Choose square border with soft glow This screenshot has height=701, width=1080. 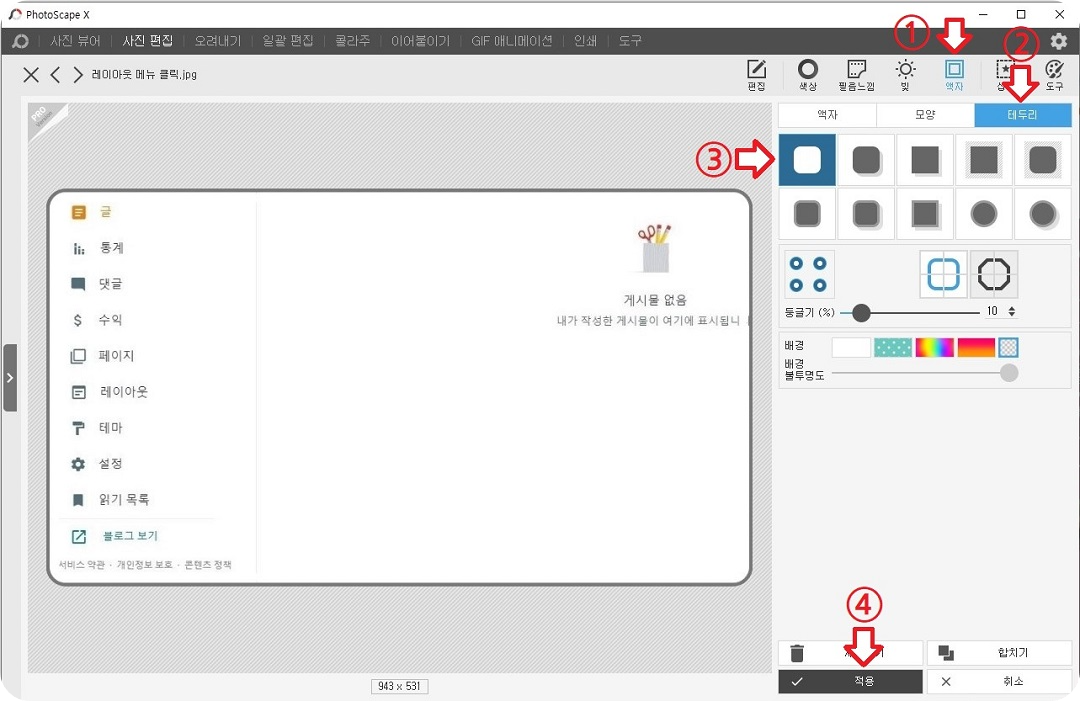(984, 160)
